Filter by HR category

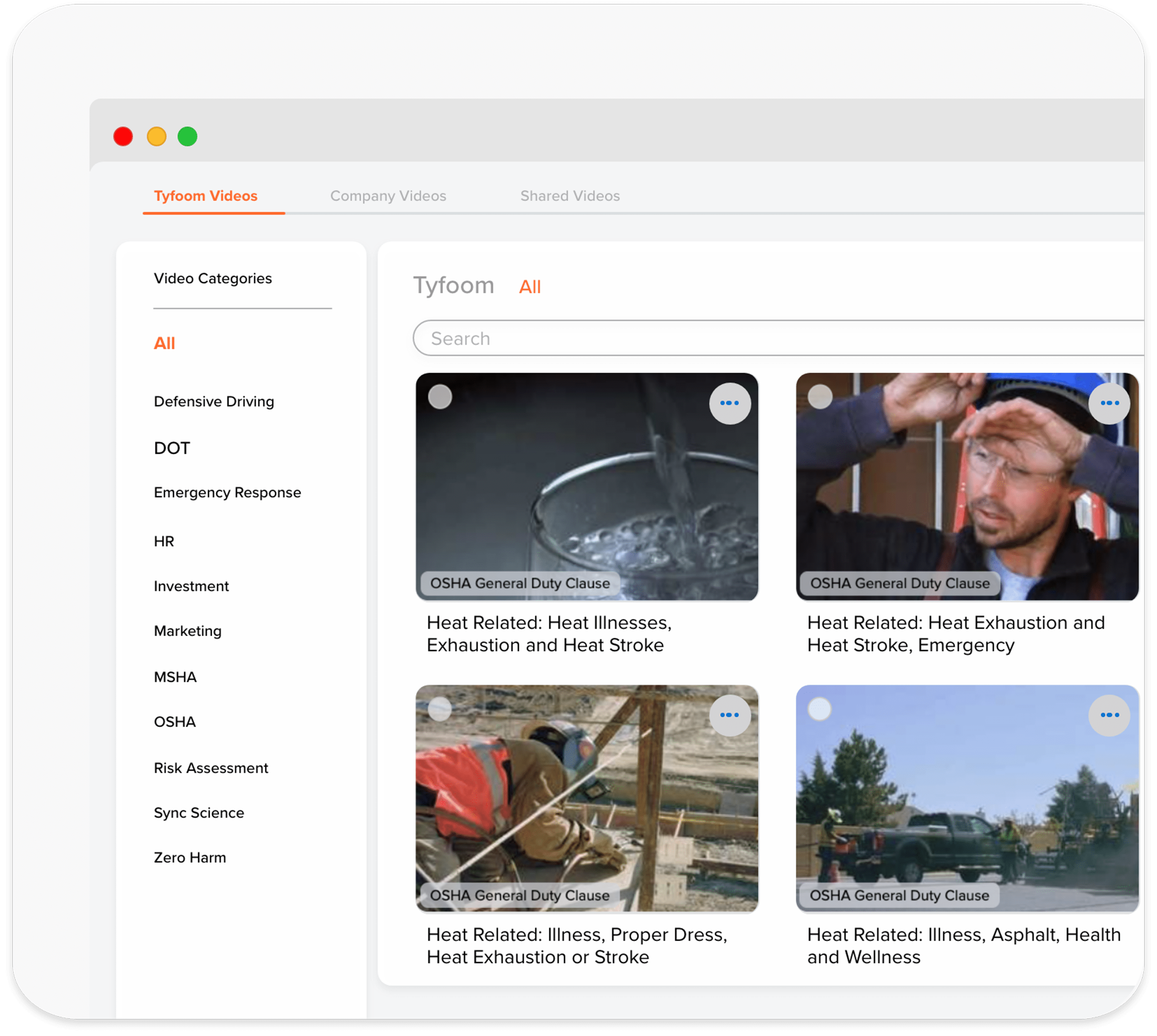164,541
